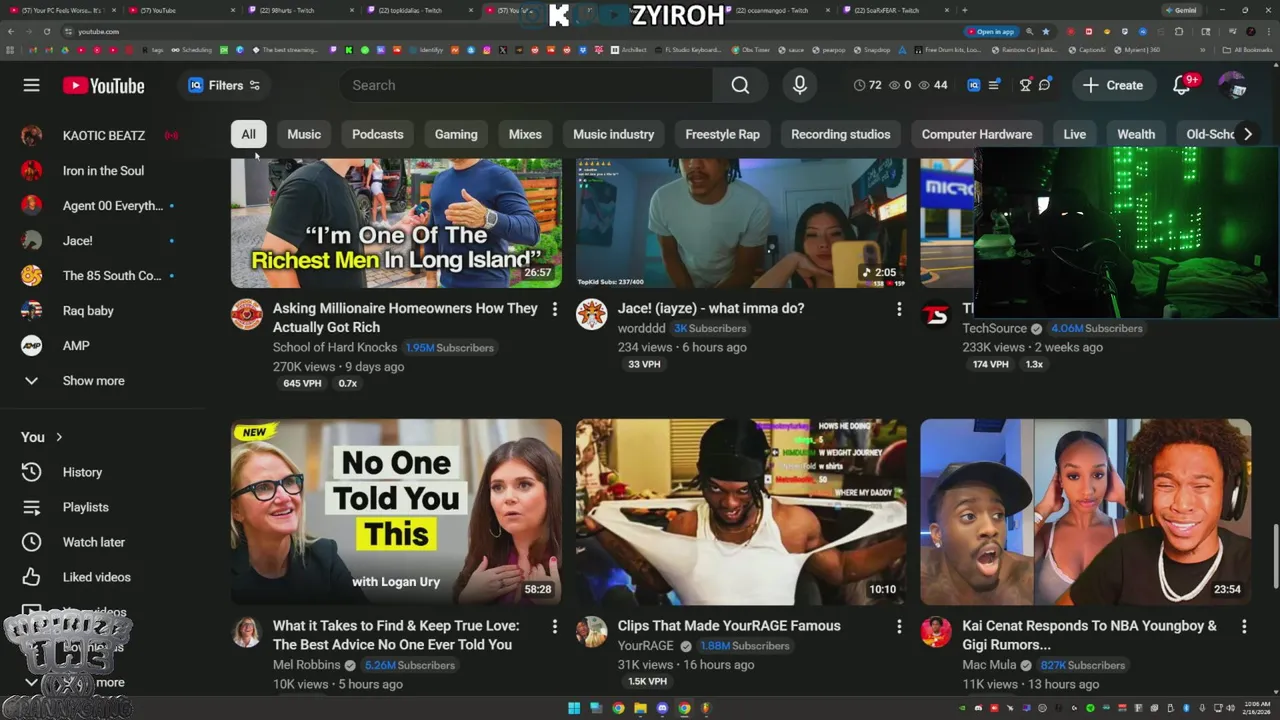The width and height of the screenshot is (1280, 720).
Task: Open the notifications bell
Action: [x=1182, y=86]
